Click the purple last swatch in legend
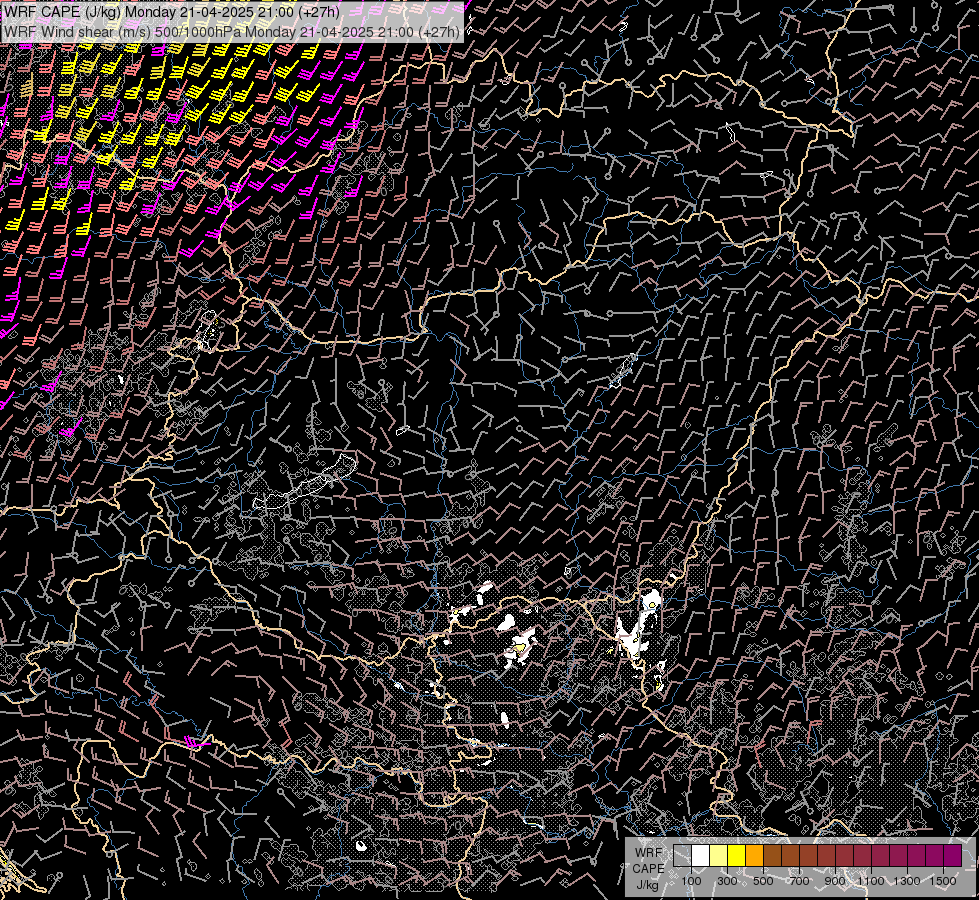This screenshot has height=900, width=979. click(x=953, y=856)
